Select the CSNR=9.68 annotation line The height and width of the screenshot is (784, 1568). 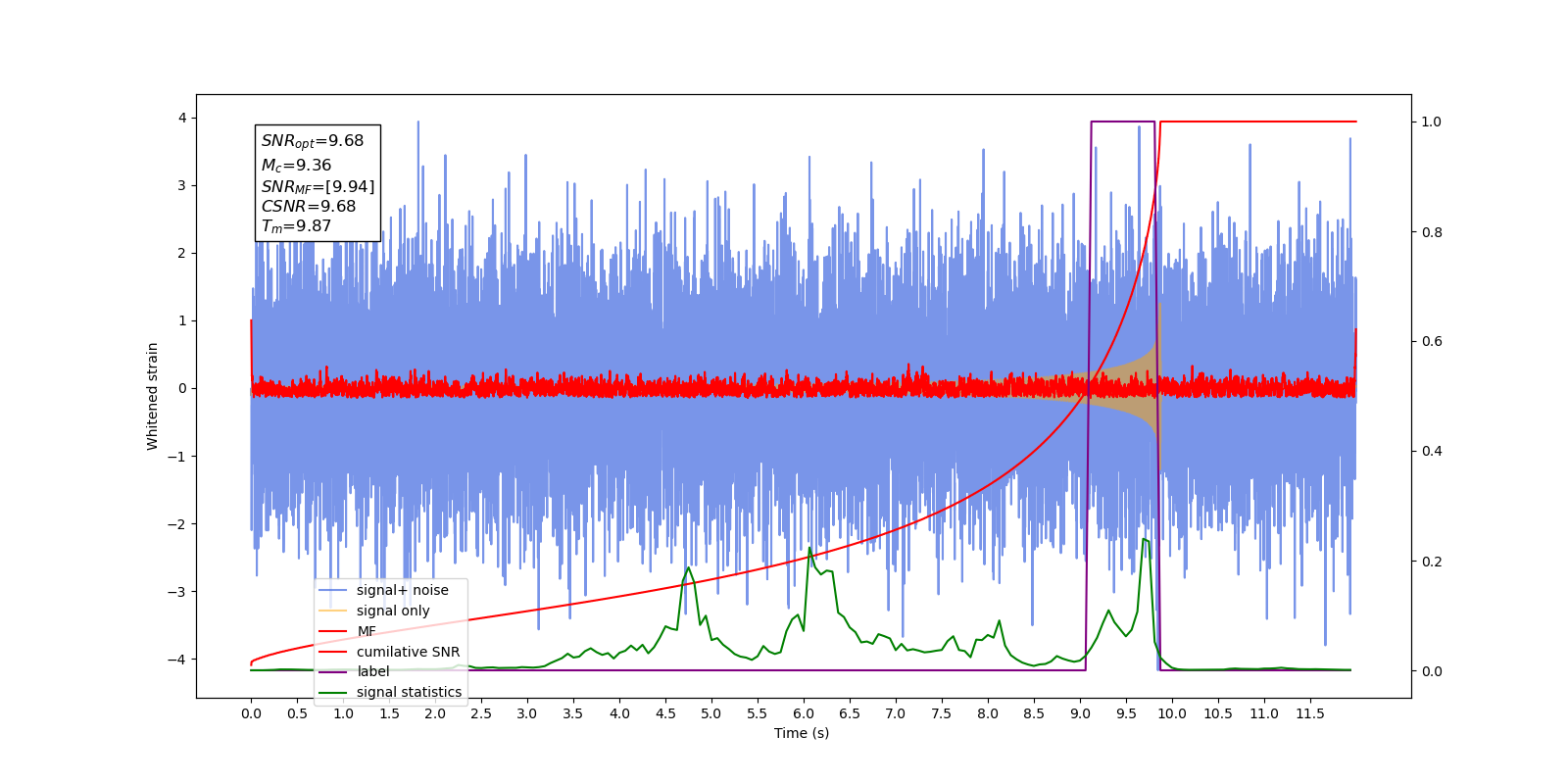tap(309, 206)
